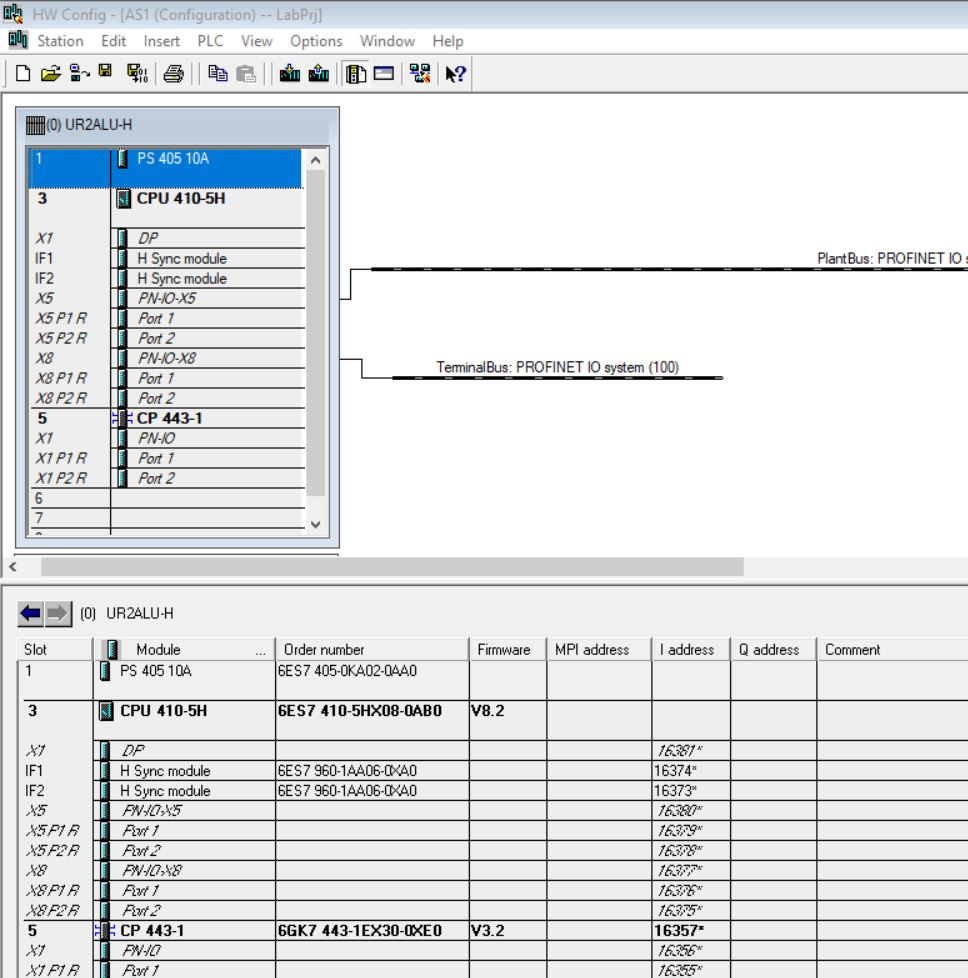Click the Paste toolbar icon
The width and height of the screenshot is (968, 978).
[246, 74]
